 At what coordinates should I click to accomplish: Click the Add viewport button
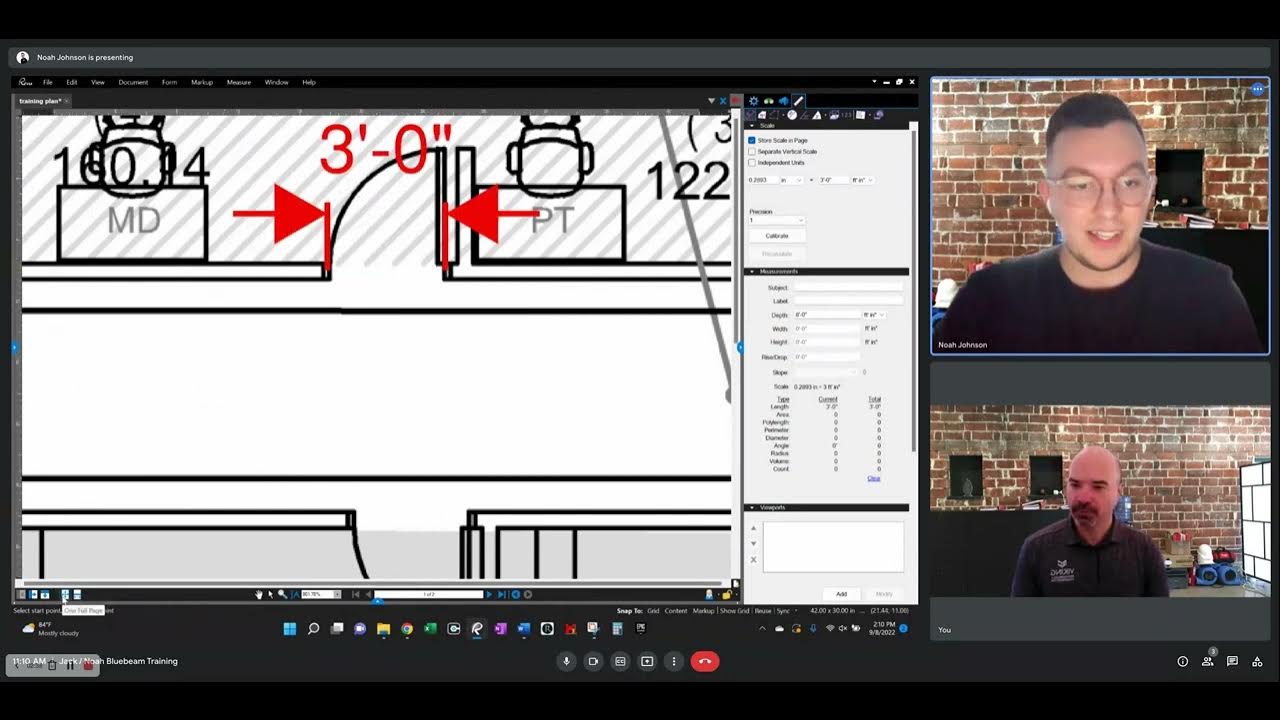841,594
